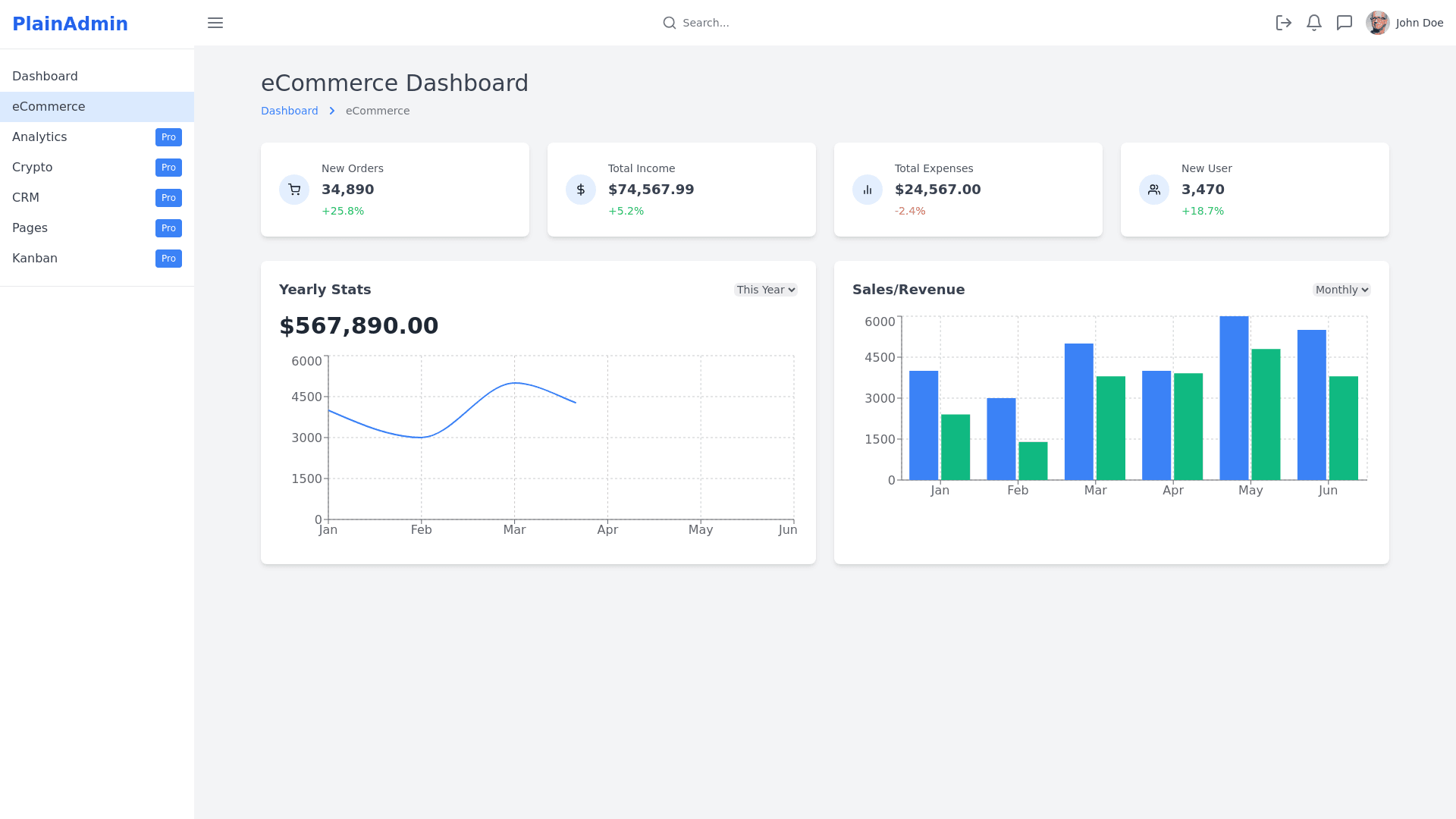1456x819 pixels.
Task: Open the This Year dropdown
Action: click(765, 290)
